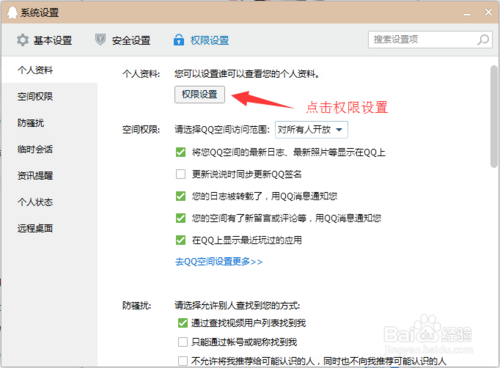Uncheck 将您QQ空间的最新日志、最新照片等显示在QQ上
The width and height of the screenshot is (500, 368).
click(x=181, y=152)
